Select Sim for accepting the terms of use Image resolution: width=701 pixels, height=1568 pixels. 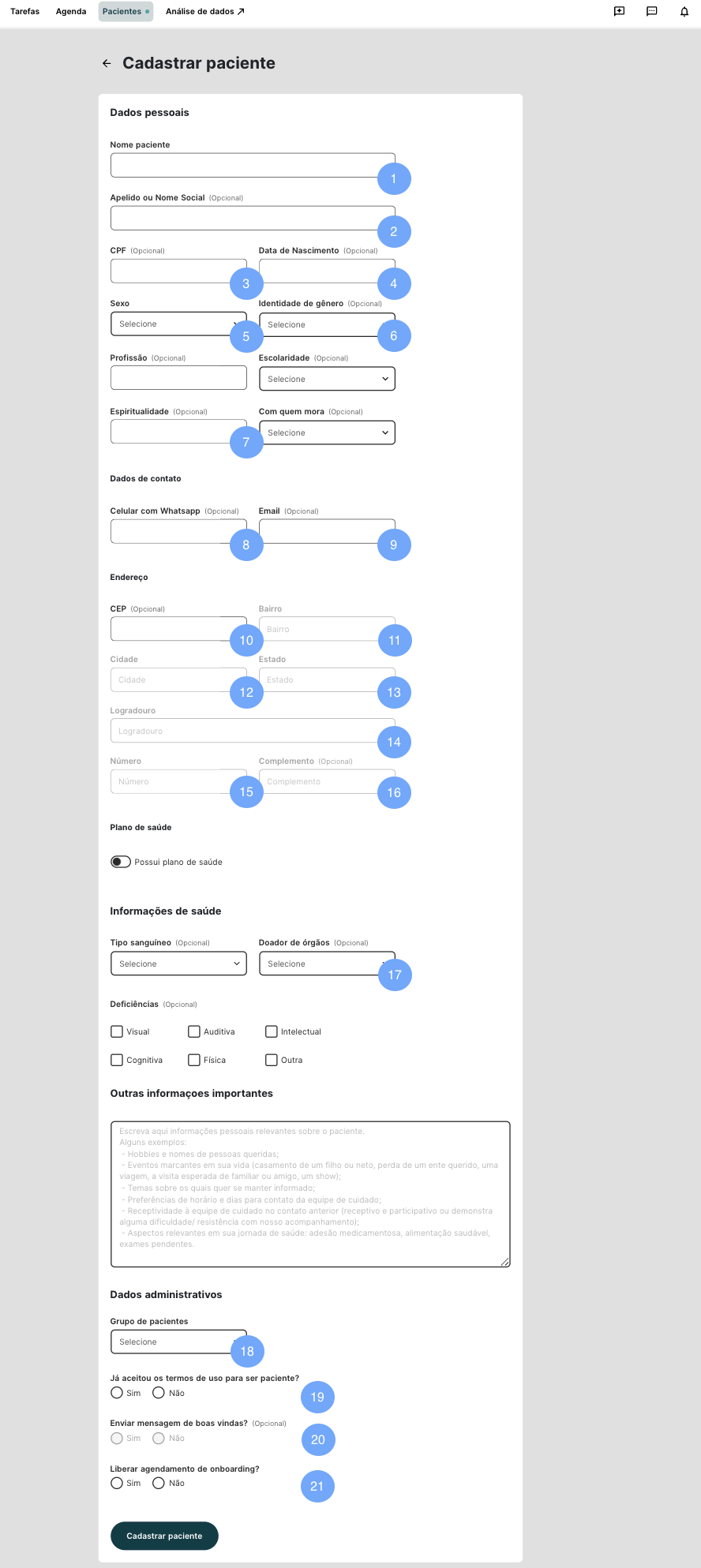(117, 1393)
